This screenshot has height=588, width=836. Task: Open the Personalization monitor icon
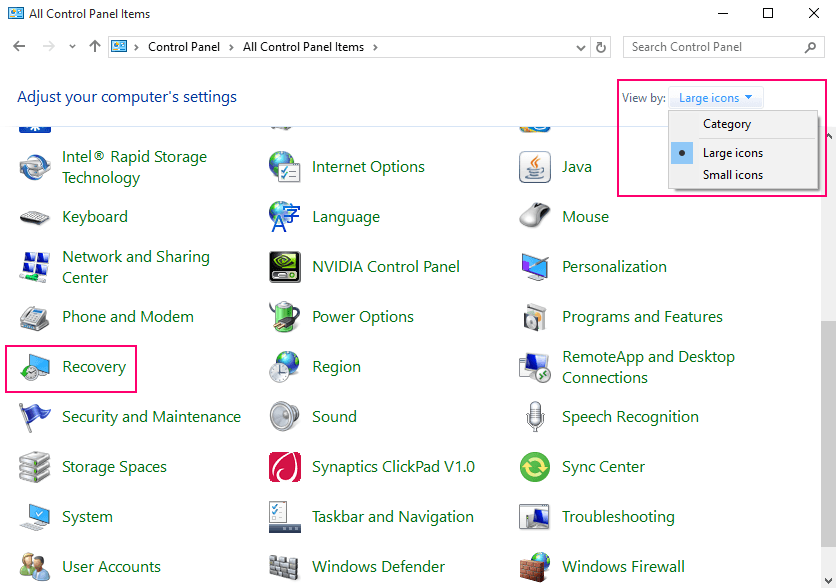(x=535, y=267)
